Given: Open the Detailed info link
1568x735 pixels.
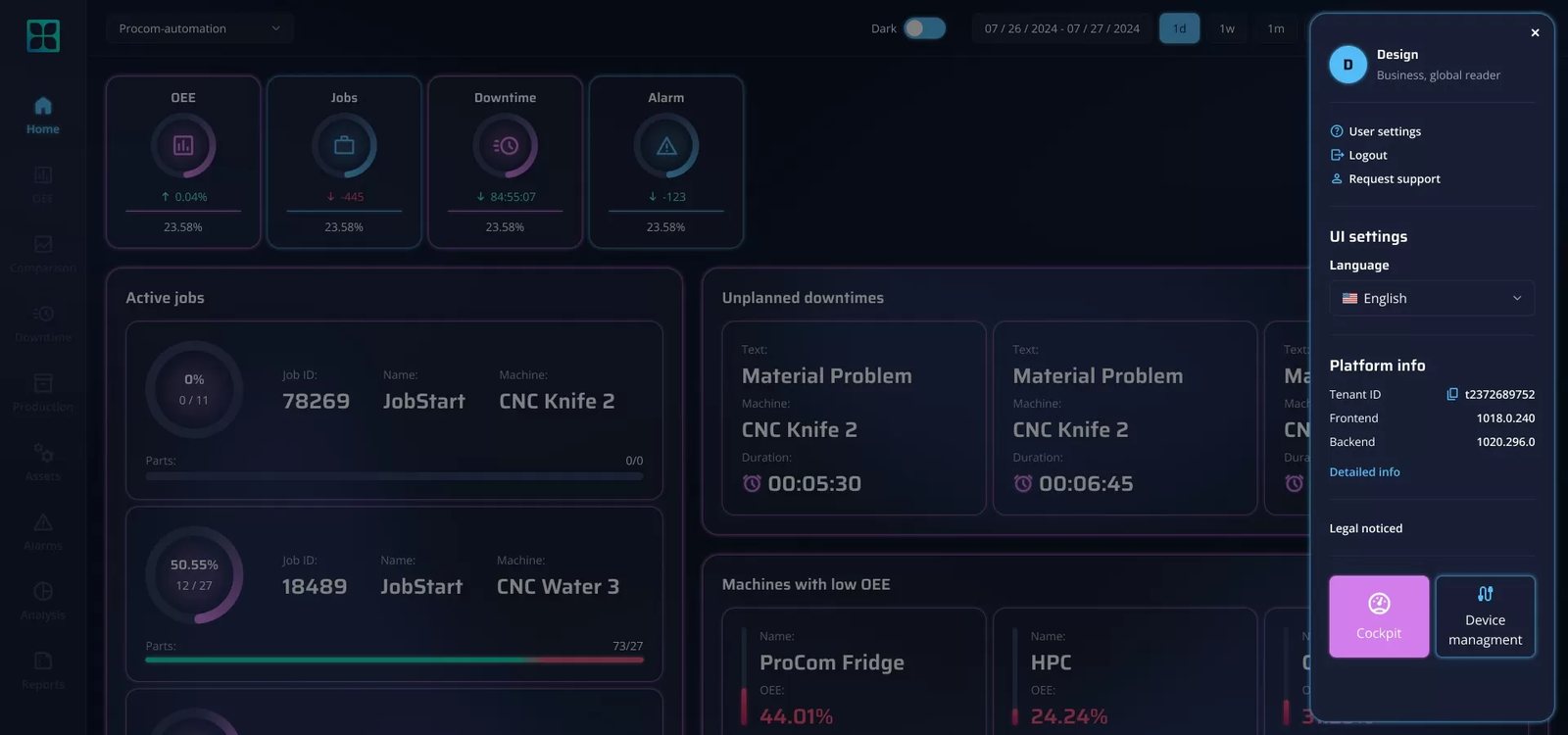Looking at the screenshot, I should (1364, 471).
